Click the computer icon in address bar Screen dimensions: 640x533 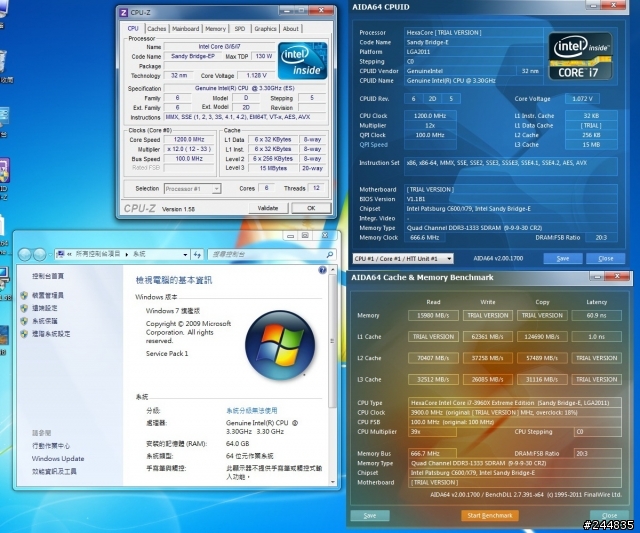click(x=61, y=254)
